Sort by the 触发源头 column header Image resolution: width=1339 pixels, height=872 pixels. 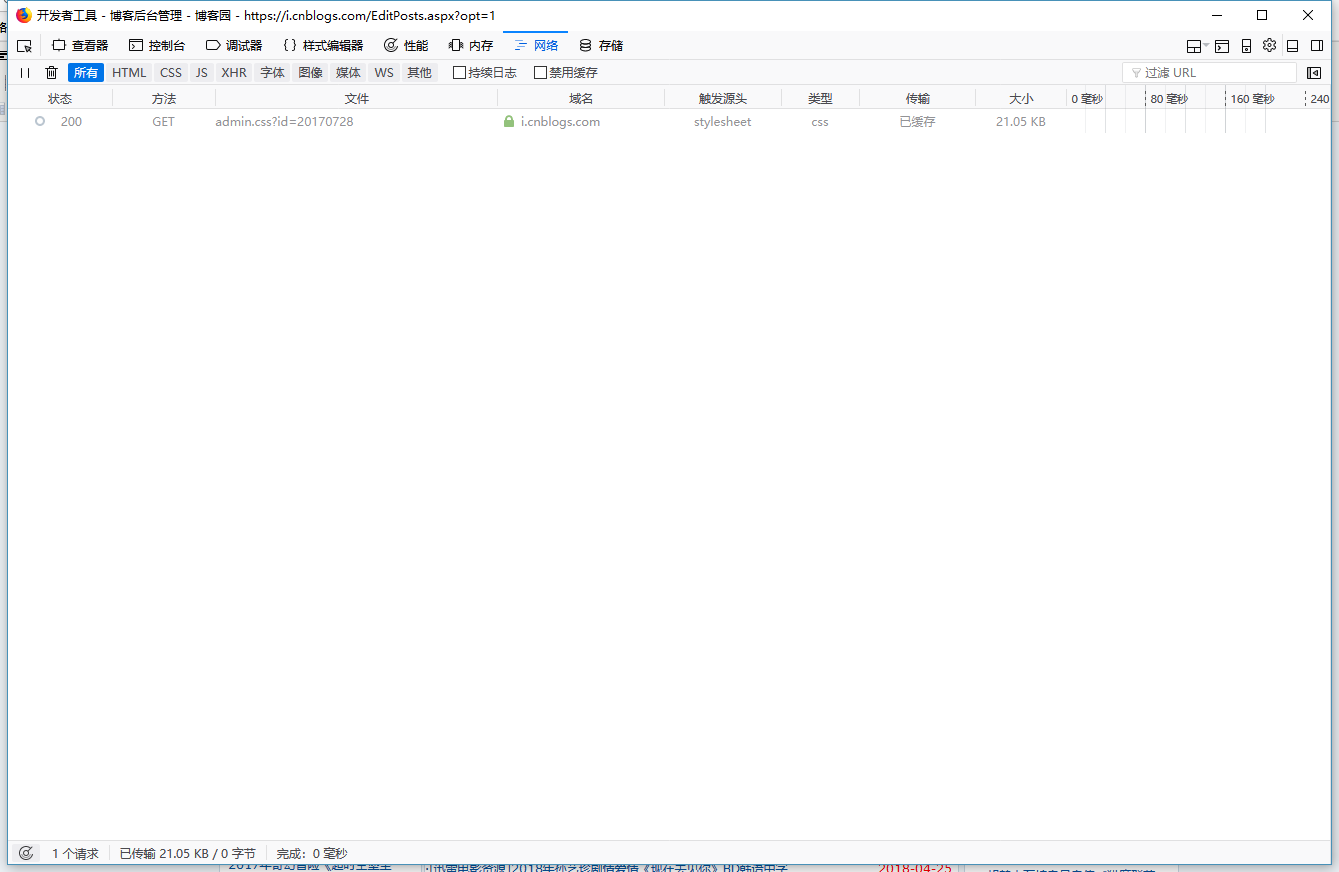(x=723, y=99)
